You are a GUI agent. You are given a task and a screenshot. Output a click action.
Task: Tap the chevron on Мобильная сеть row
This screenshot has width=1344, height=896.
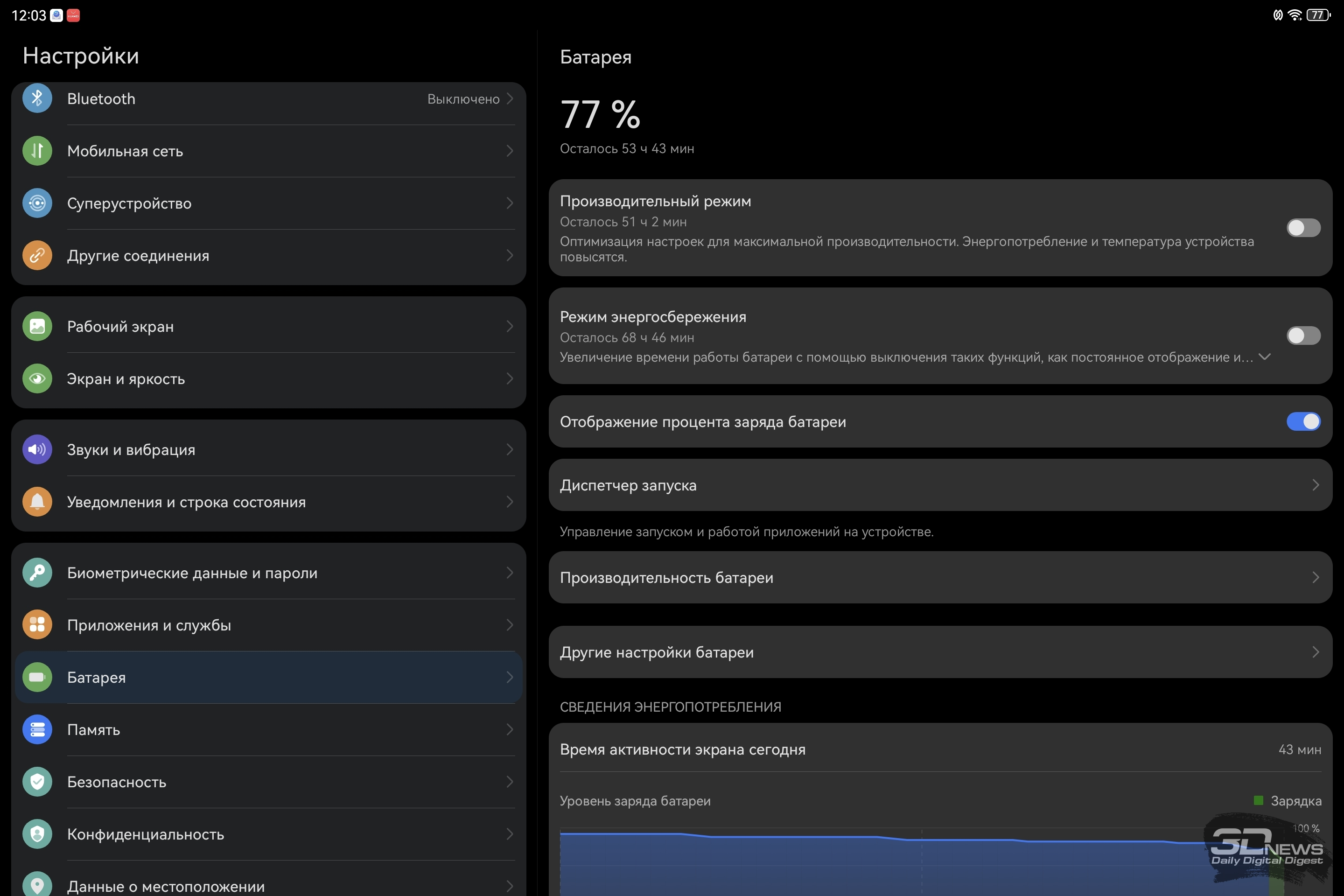(510, 151)
